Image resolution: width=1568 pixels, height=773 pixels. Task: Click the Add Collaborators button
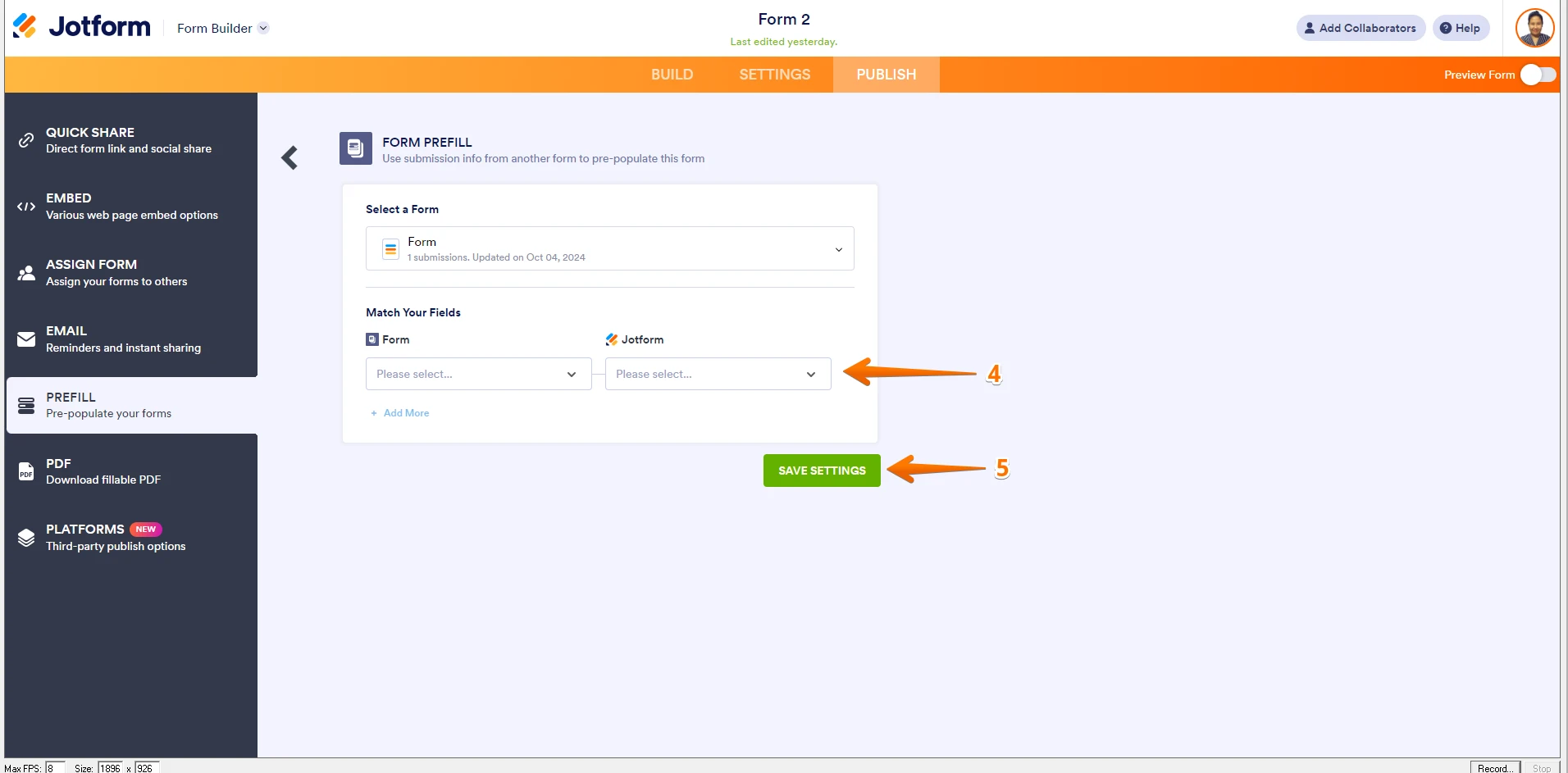click(1360, 27)
